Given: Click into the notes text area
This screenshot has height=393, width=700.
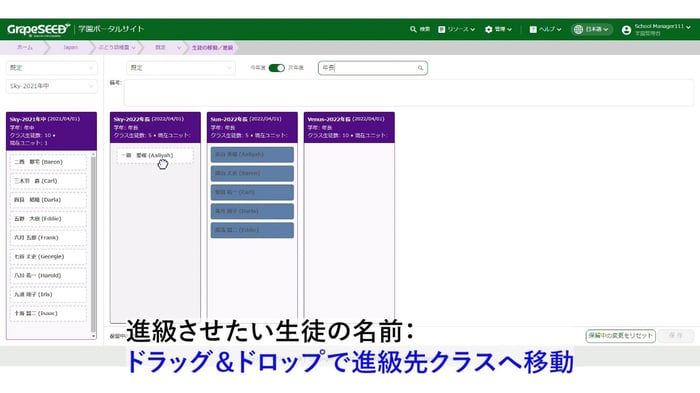Looking at the screenshot, I should pyautogui.click(x=408, y=92).
